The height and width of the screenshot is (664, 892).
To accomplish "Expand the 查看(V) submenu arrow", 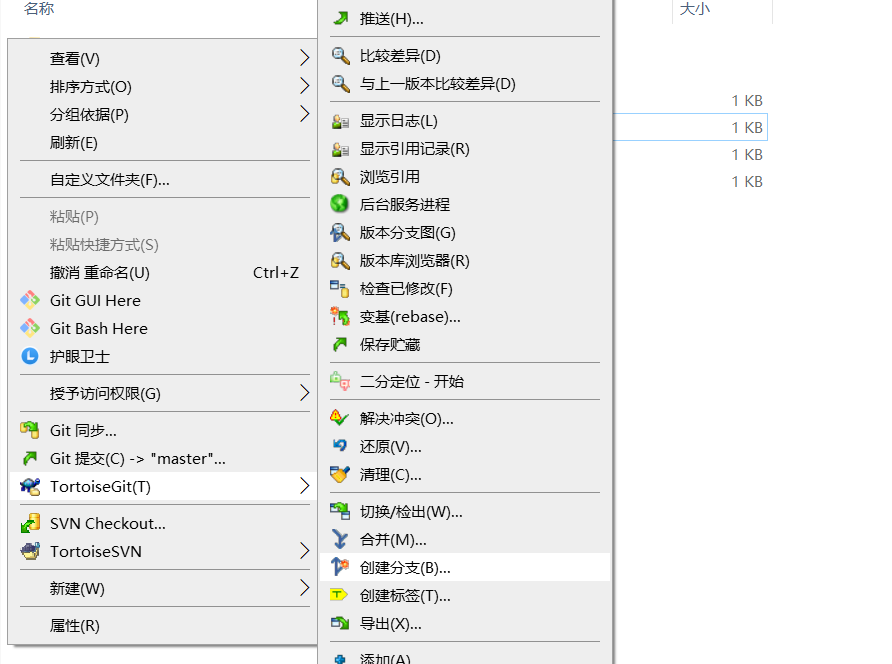I will point(305,58).
